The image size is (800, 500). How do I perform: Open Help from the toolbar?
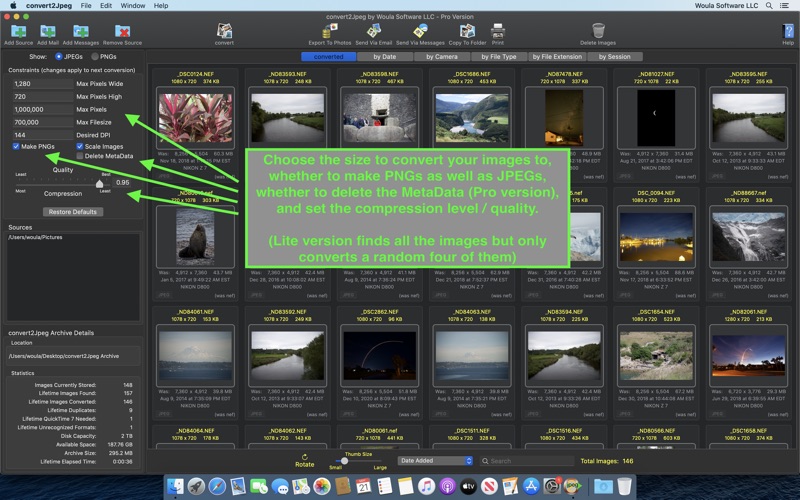click(x=788, y=31)
